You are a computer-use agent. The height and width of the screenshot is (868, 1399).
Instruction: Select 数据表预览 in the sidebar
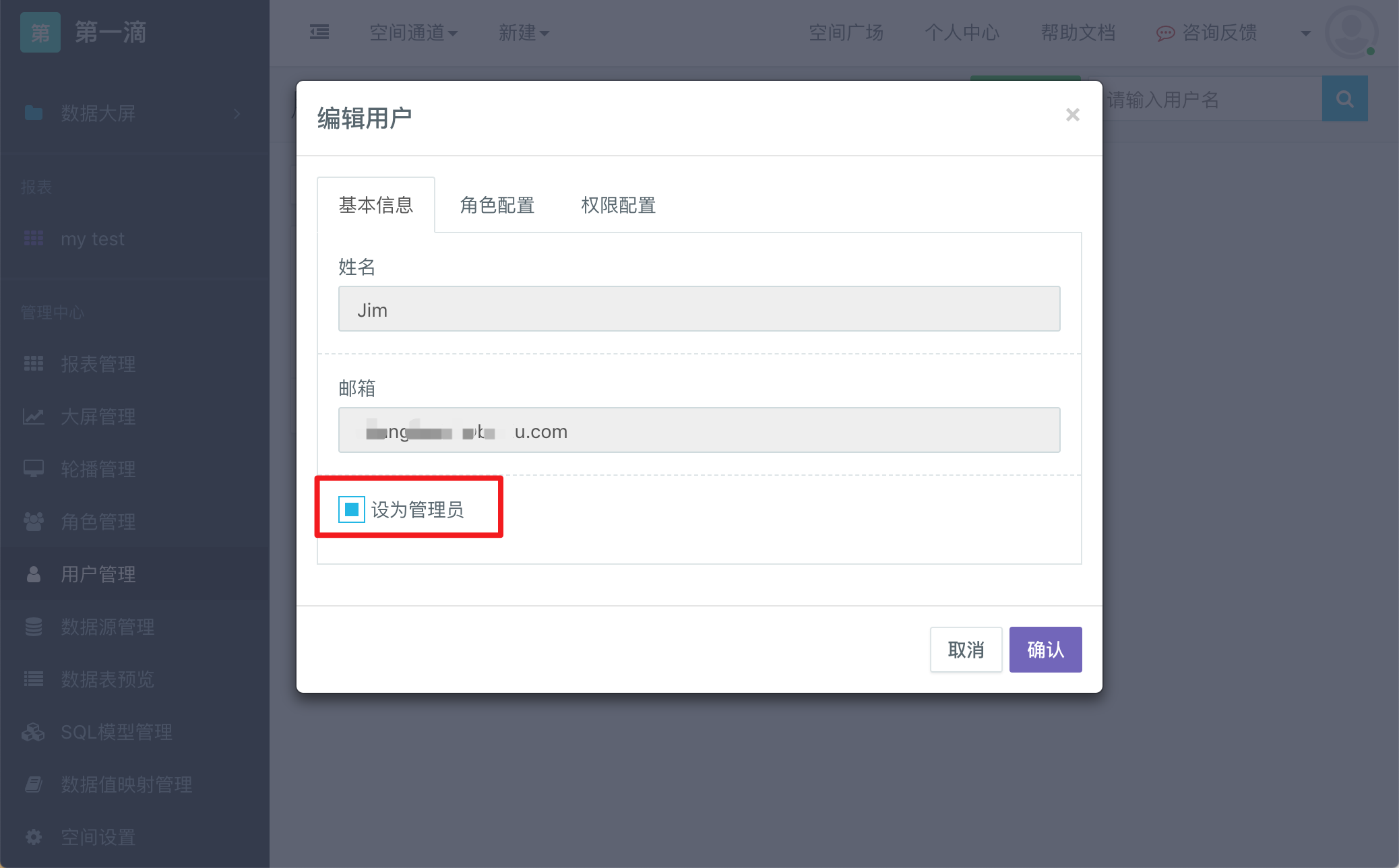tap(108, 679)
